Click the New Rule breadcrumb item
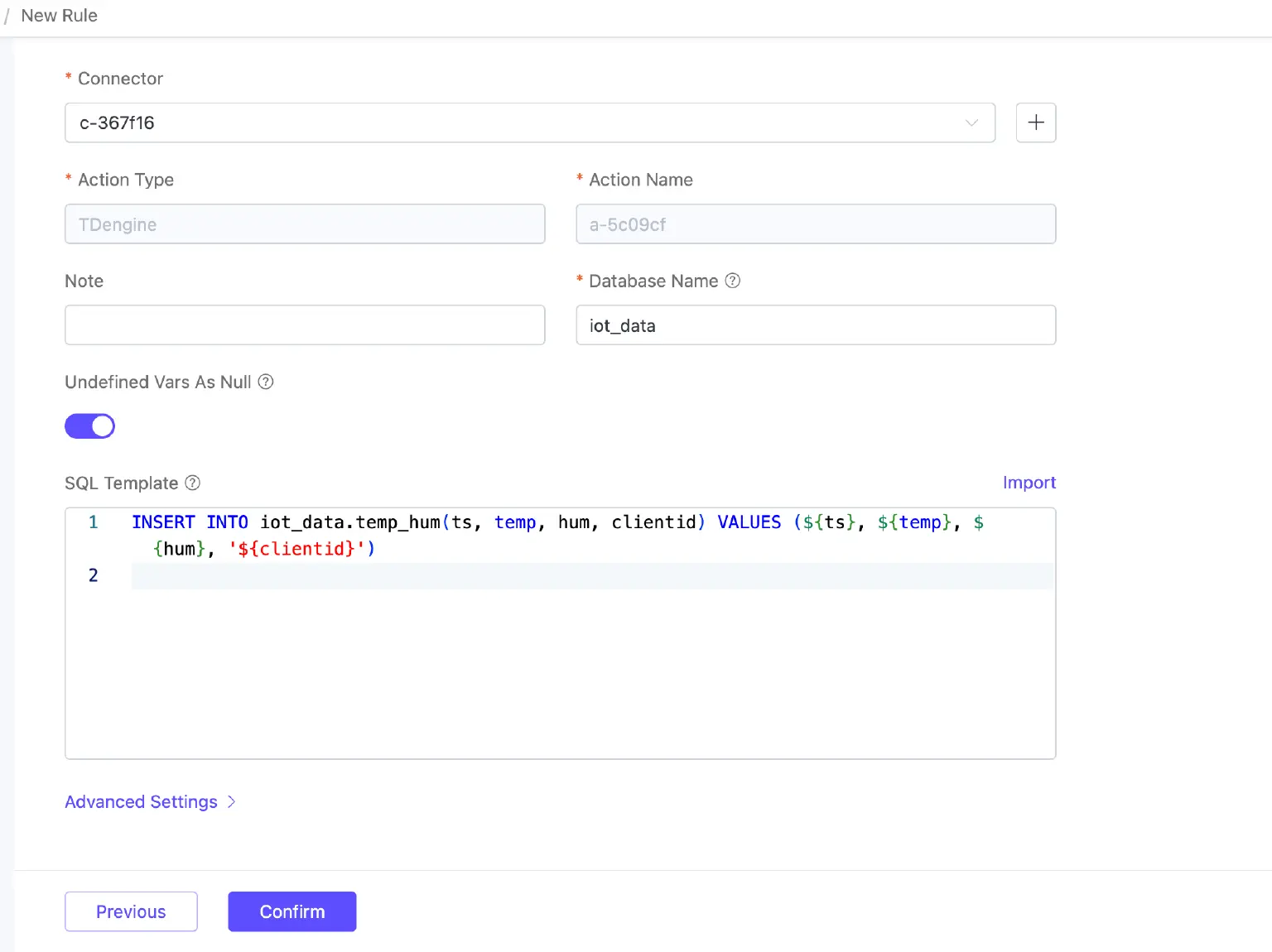The height and width of the screenshot is (952, 1272). pyautogui.click(x=59, y=16)
